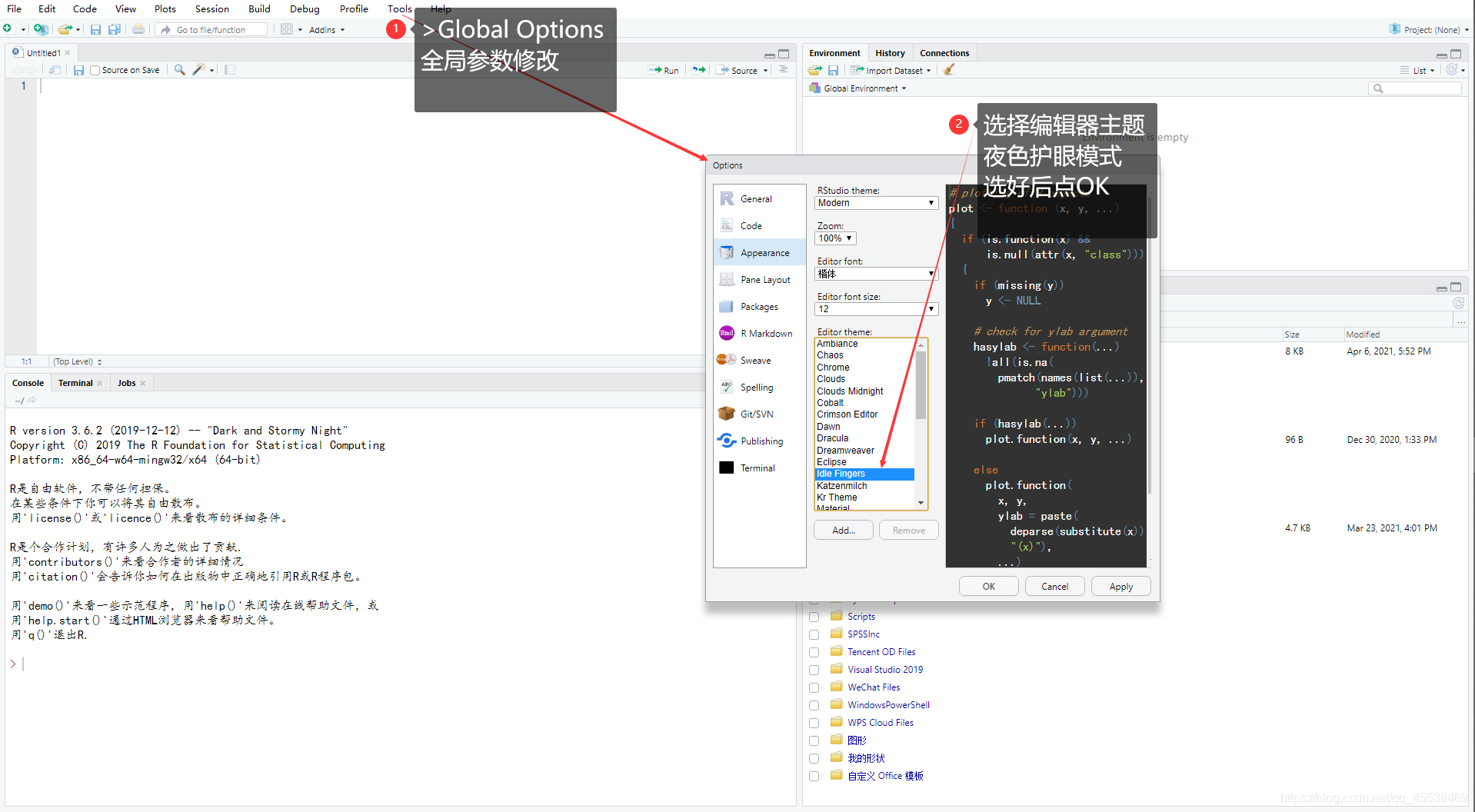The image size is (1475, 812).
Task: Print the current file
Action: tap(138, 29)
